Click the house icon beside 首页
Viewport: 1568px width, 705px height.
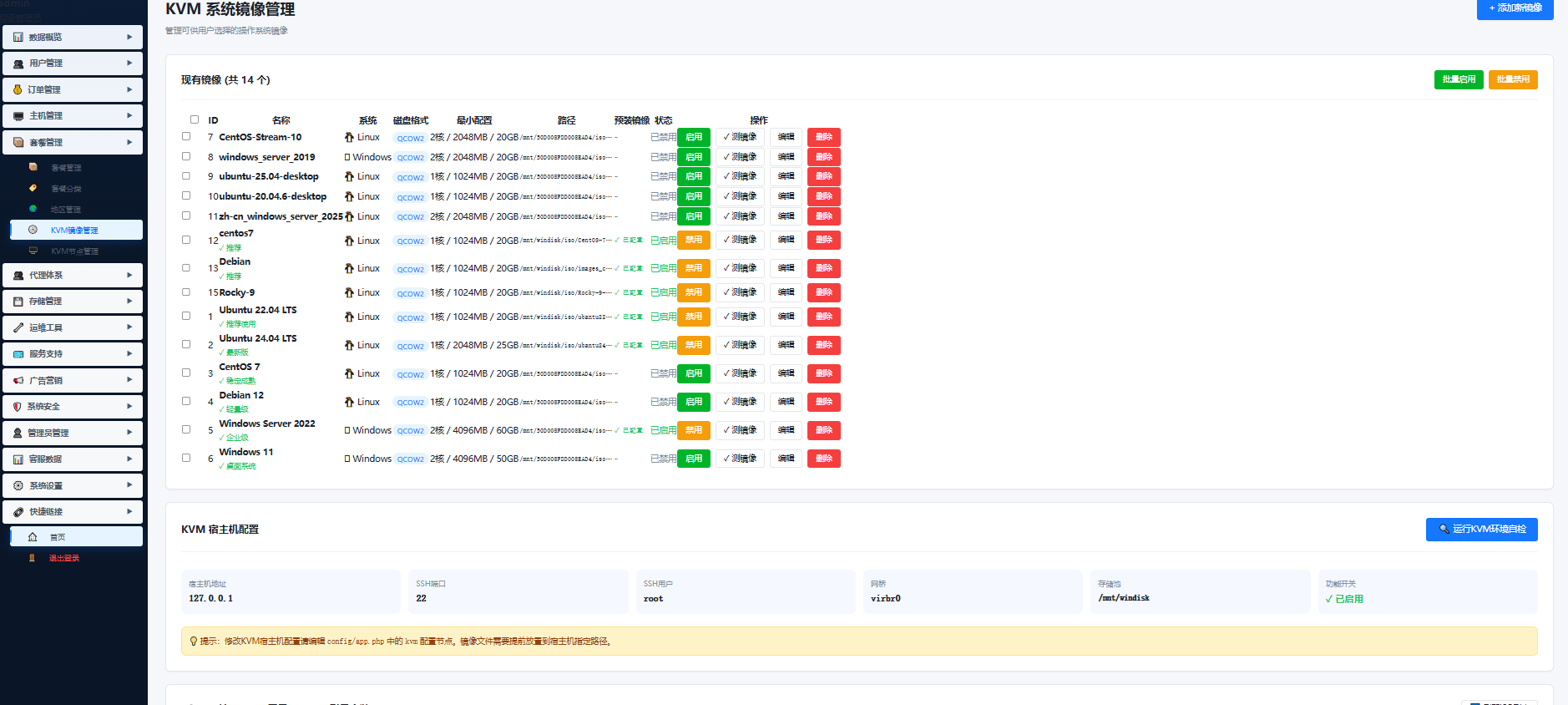coord(33,537)
